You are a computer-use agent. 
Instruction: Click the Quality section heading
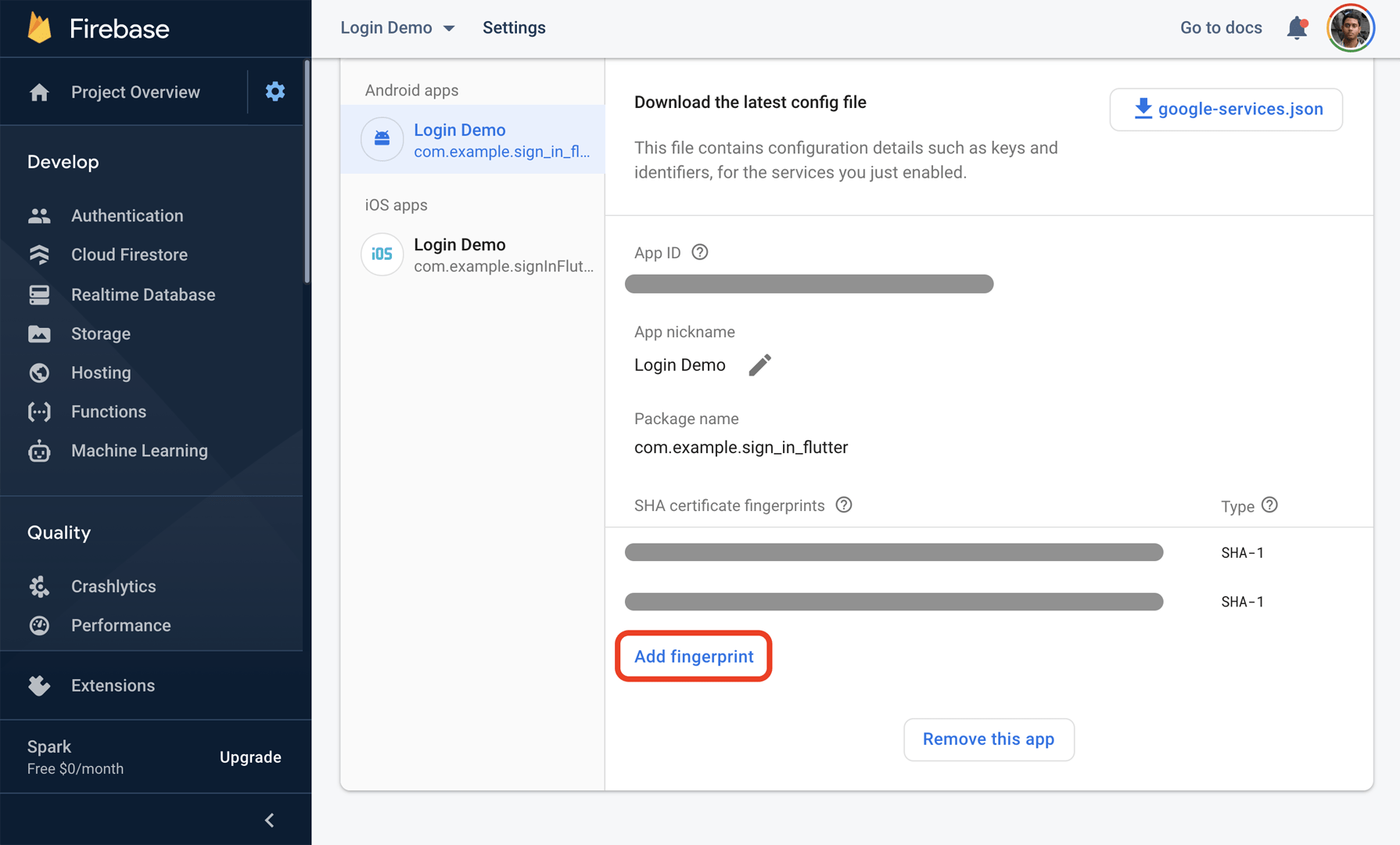[59, 533]
